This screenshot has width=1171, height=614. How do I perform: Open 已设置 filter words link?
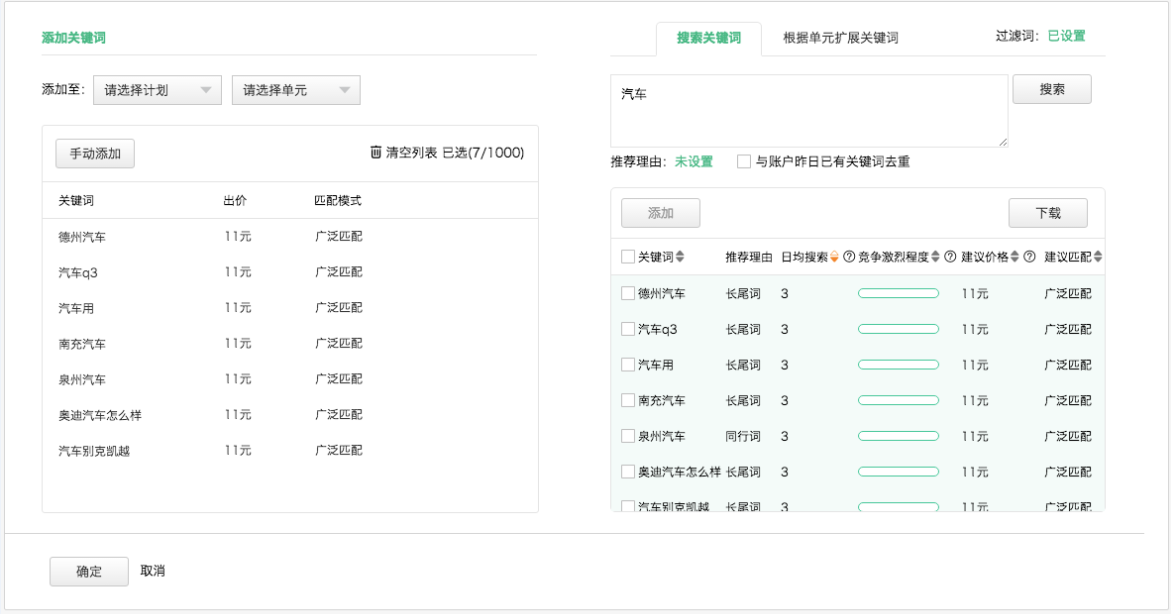tap(1066, 36)
